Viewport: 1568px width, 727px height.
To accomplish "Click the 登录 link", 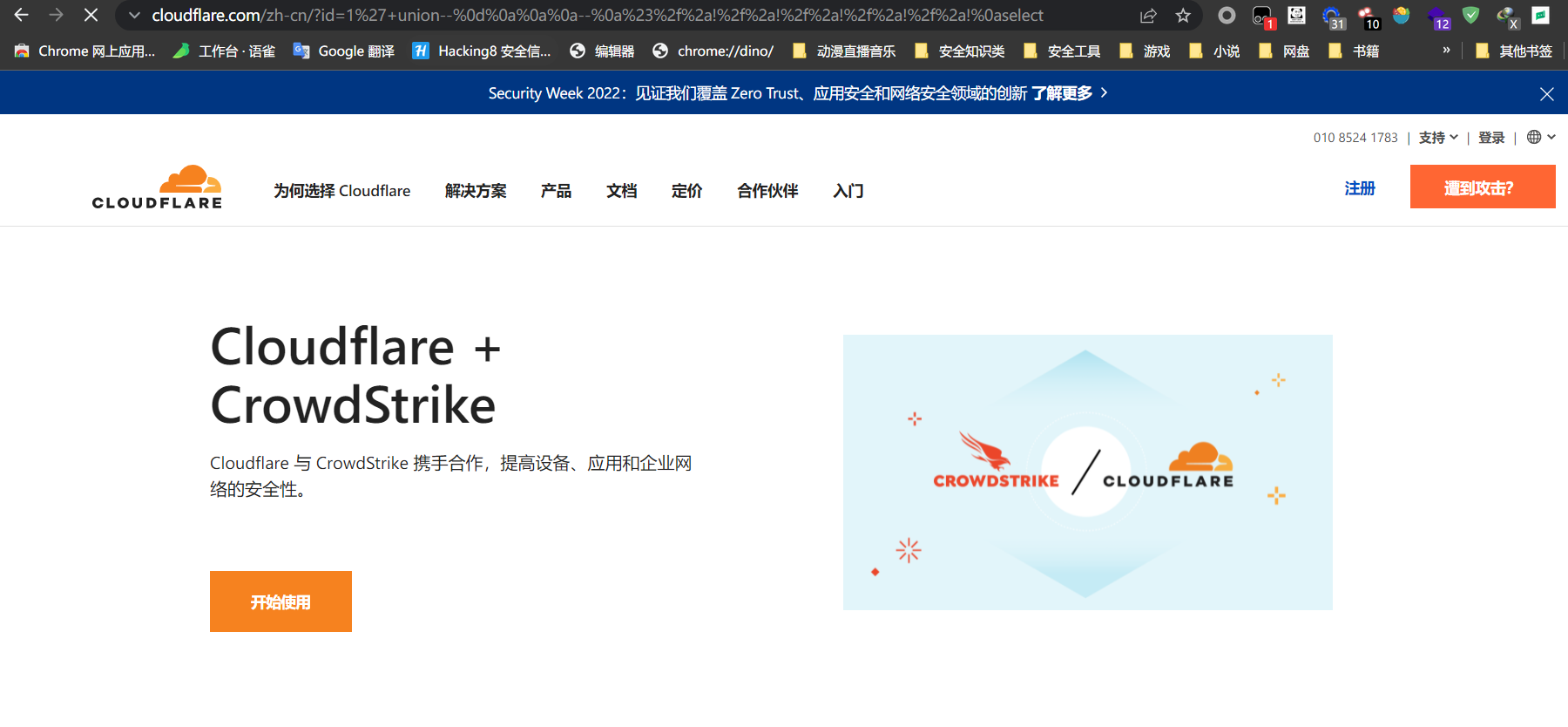I will point(1491,138).
